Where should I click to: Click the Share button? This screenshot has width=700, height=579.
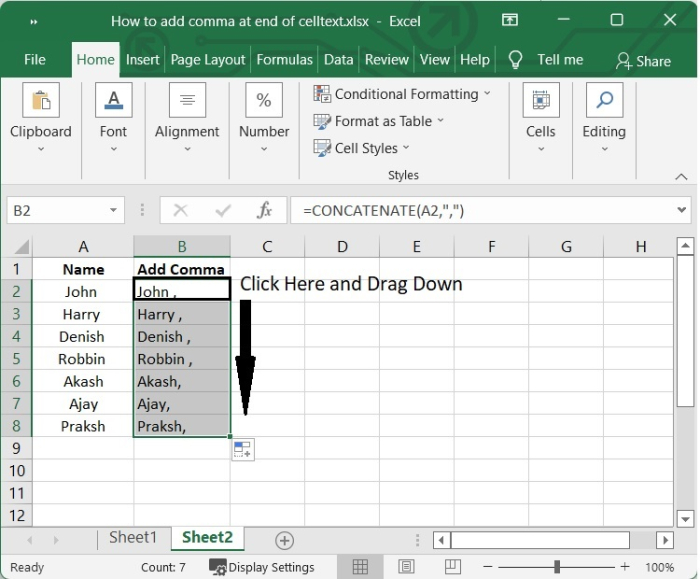coord(643,61)
